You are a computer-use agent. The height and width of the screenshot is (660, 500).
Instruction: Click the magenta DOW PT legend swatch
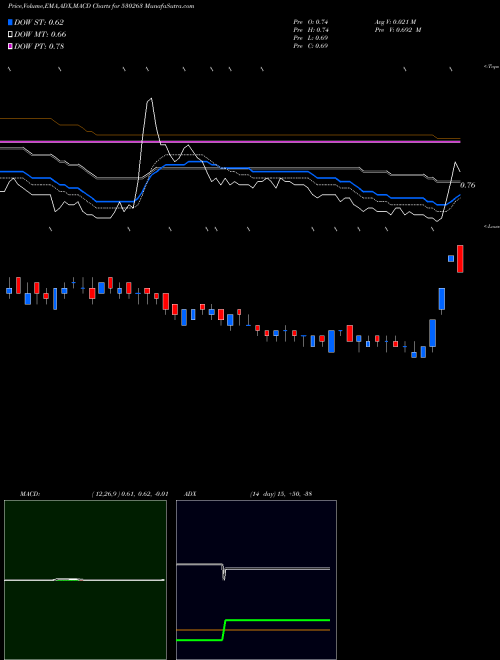coord(11,46)
